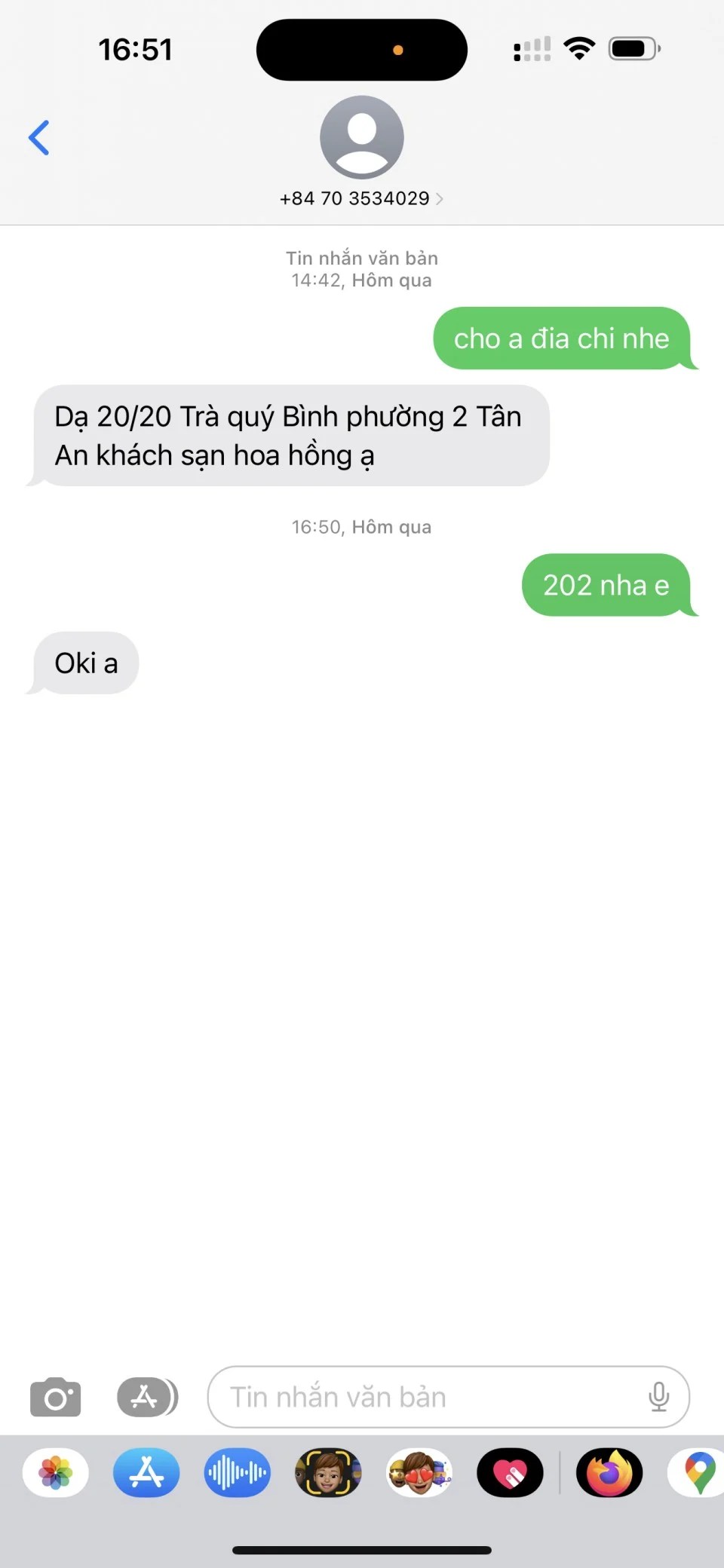Tap the blue back arrow
The image size is (724, 1568).
pos(39,138)
